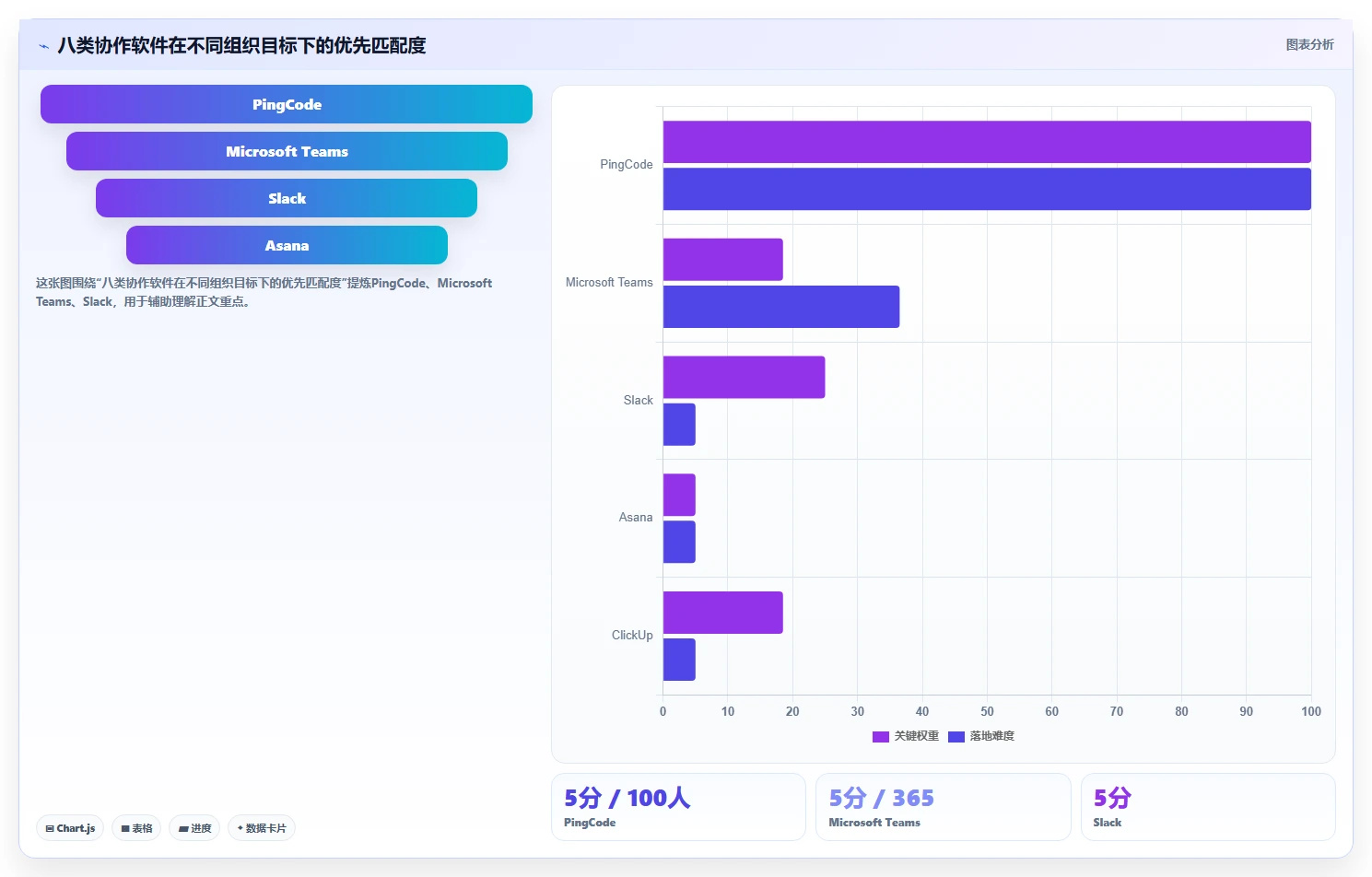Image resolution: width=1372 pixels, height=877 pixels.
Task: Open the '5分 / 365' Microsoft Teams data card
Action: click(x=944, y=807)
